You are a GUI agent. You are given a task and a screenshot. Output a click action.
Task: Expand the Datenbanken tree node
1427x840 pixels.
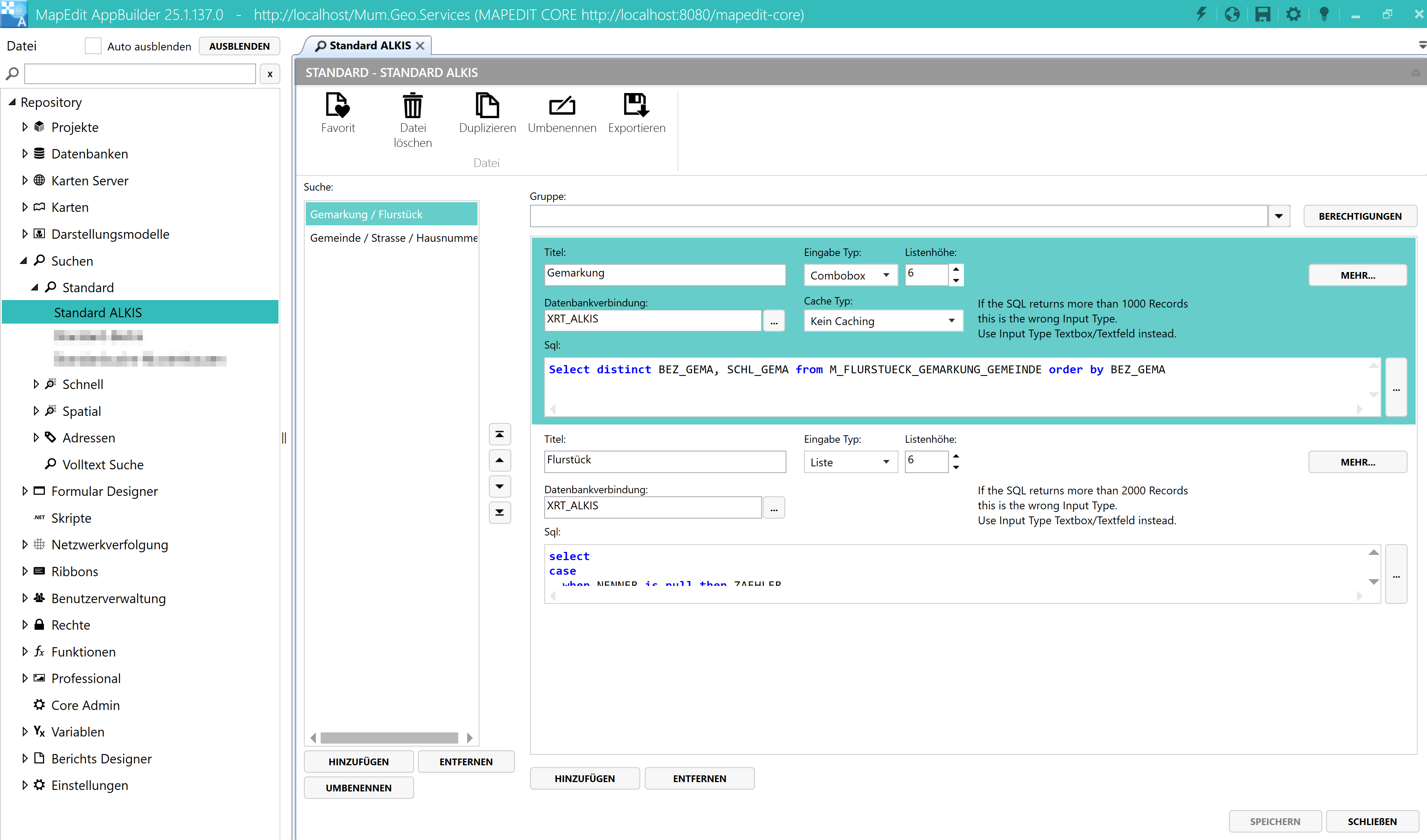tap(25, 154)
